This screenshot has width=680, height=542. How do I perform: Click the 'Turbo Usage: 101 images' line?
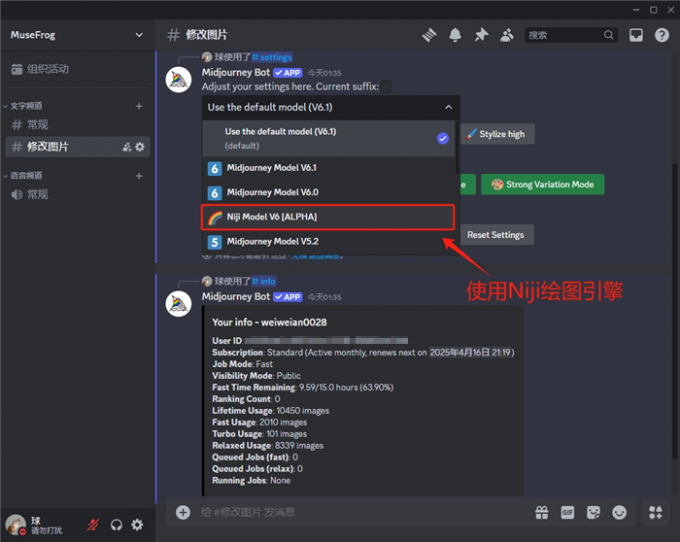pos(259,434)
